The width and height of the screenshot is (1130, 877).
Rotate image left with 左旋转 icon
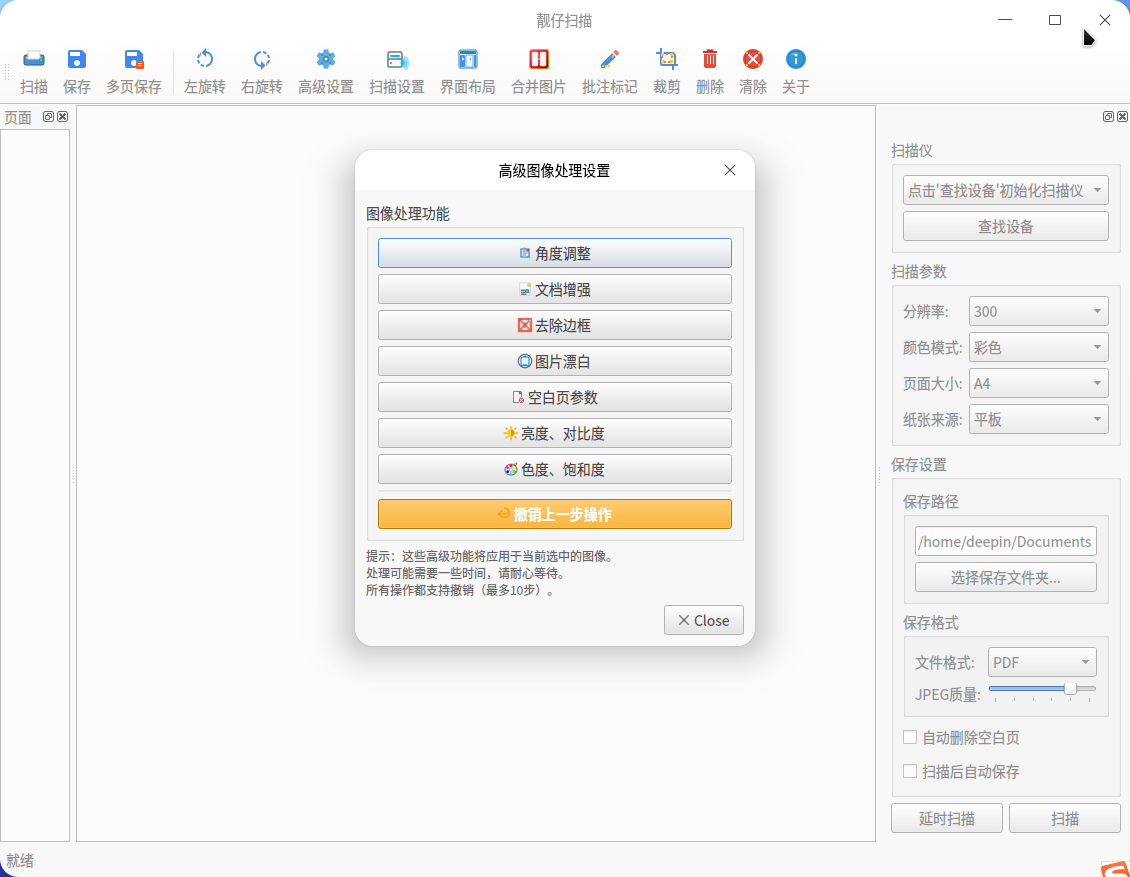coord(205,59)
